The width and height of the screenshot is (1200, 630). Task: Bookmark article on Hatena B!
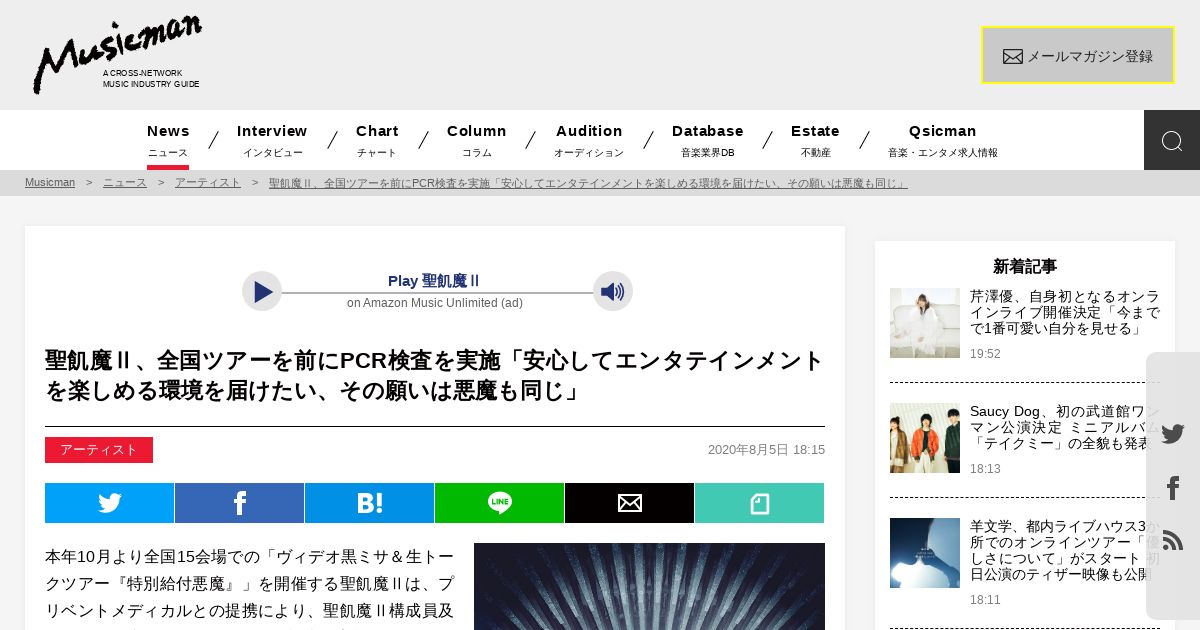point(370,503)
